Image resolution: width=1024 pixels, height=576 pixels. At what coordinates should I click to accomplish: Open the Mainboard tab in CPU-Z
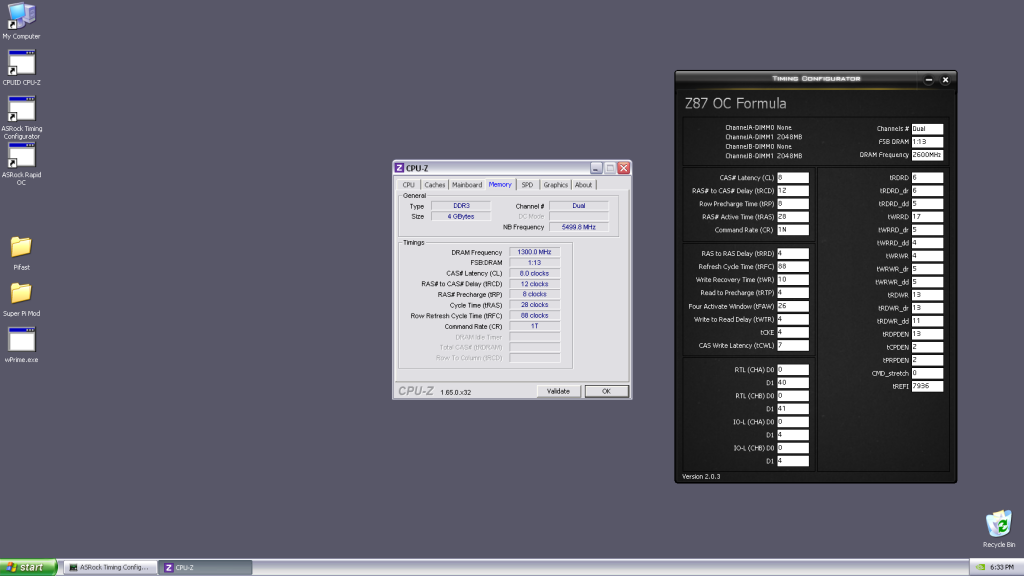[467, 185]
